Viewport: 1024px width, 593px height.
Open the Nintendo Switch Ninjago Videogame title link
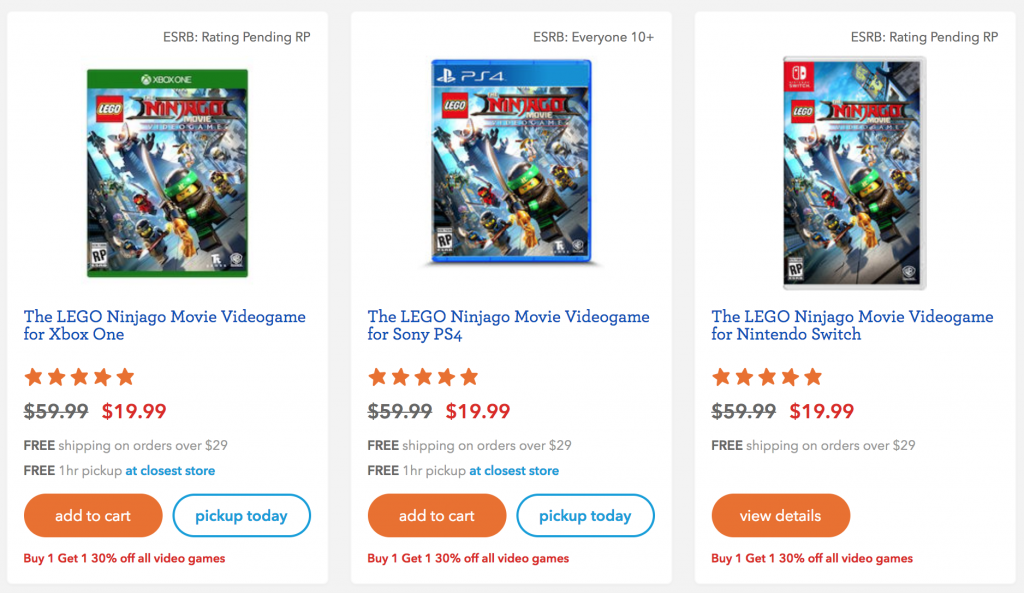coord(852,325)
